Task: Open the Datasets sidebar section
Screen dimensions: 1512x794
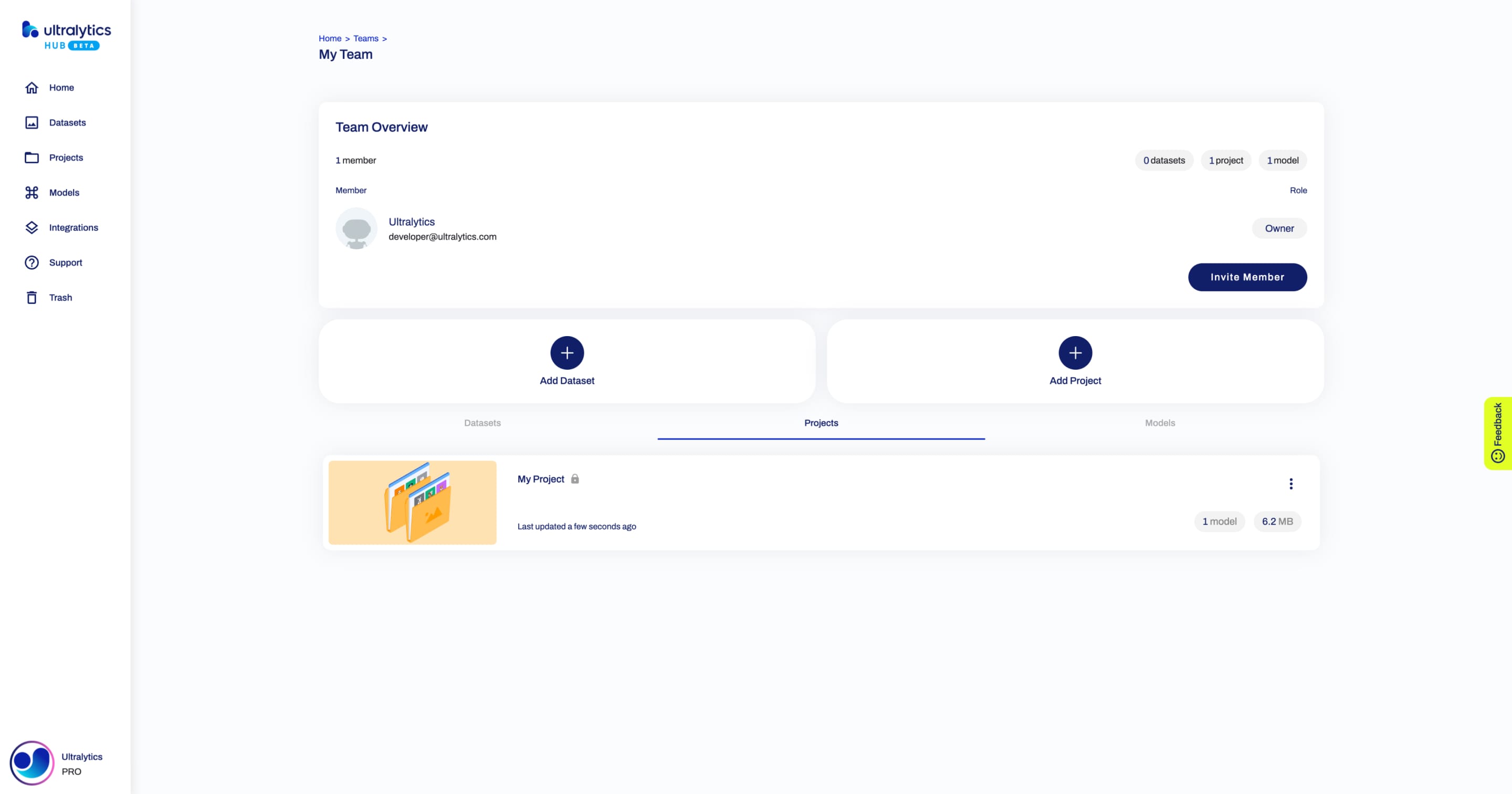Action: [x=67, y=122]
